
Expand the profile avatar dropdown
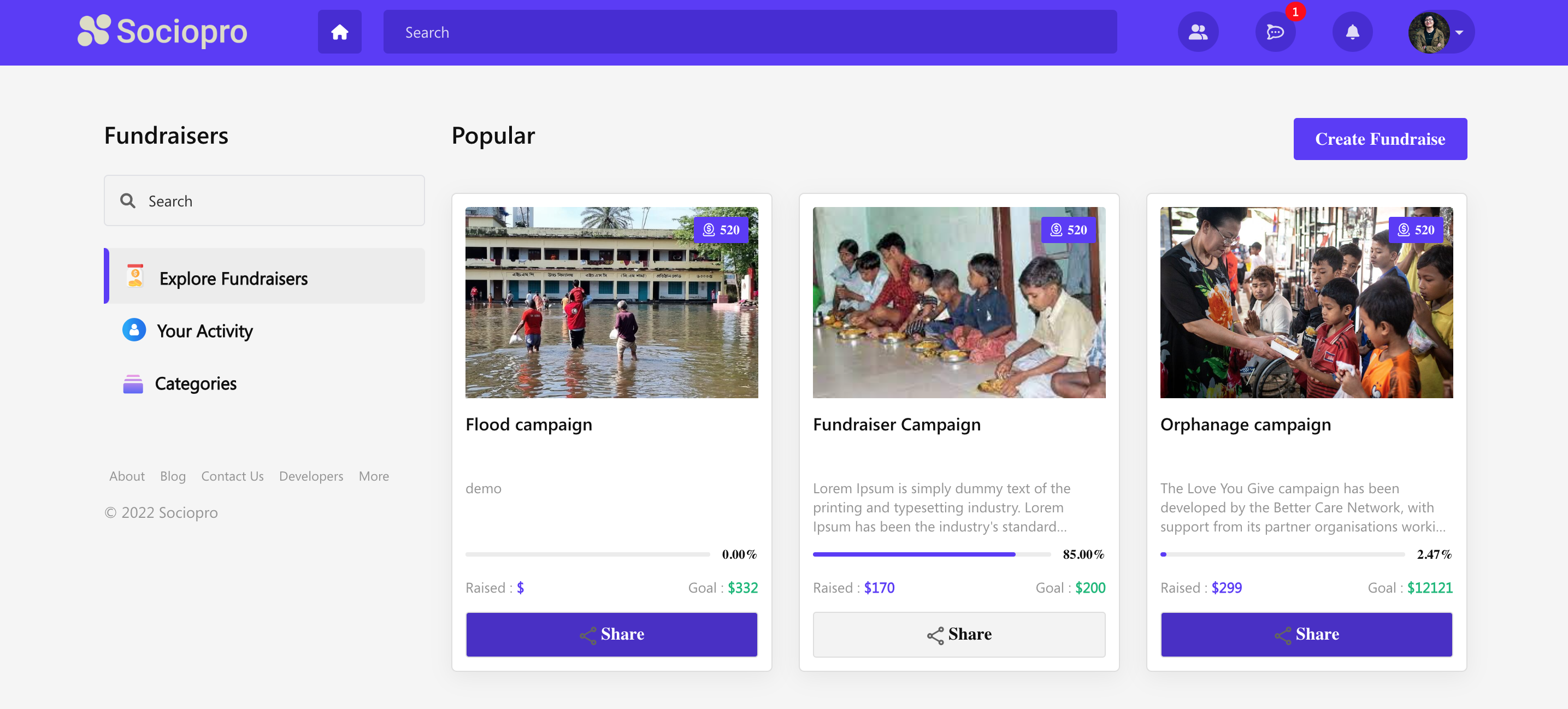(1440, 32)
